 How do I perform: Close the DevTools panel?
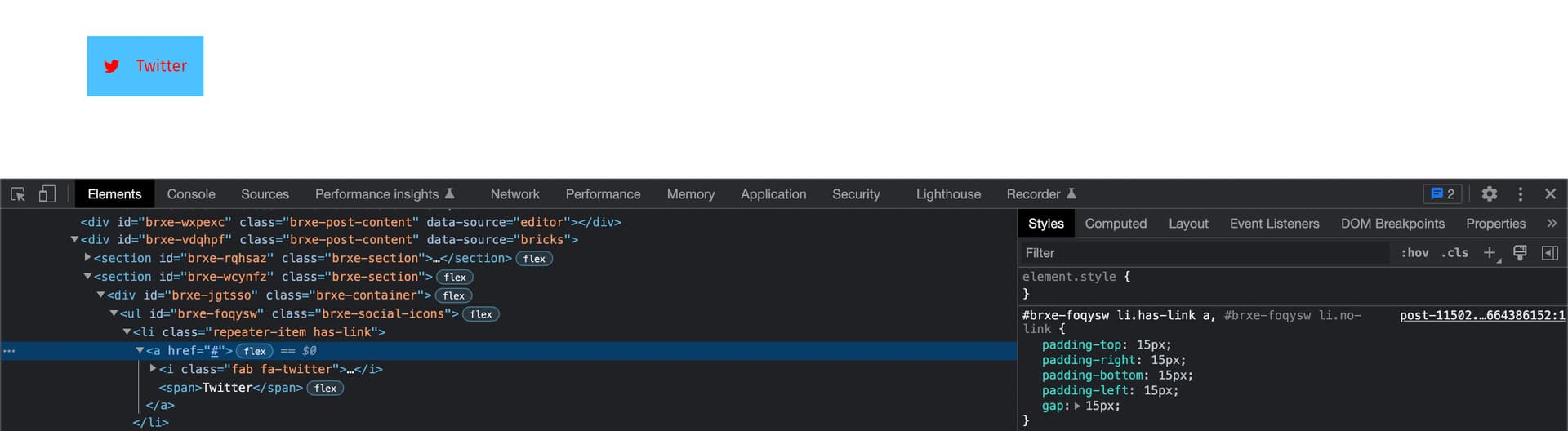1550,194
